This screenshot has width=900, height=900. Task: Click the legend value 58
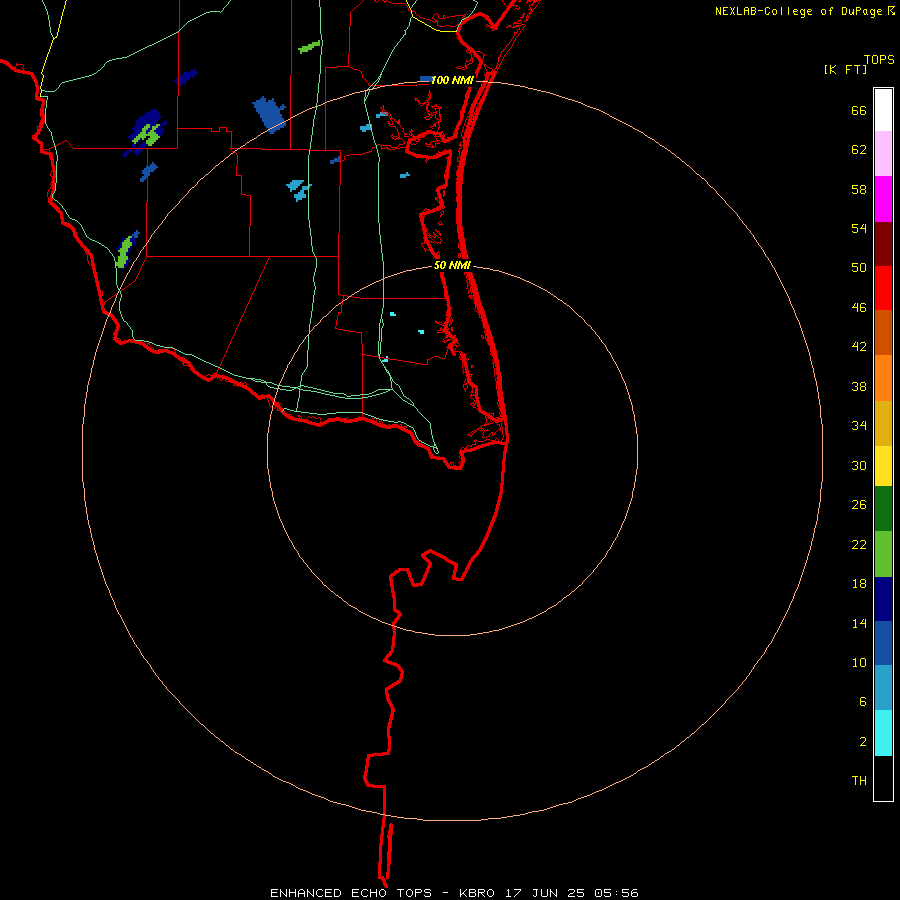click(x=859, y=189)
